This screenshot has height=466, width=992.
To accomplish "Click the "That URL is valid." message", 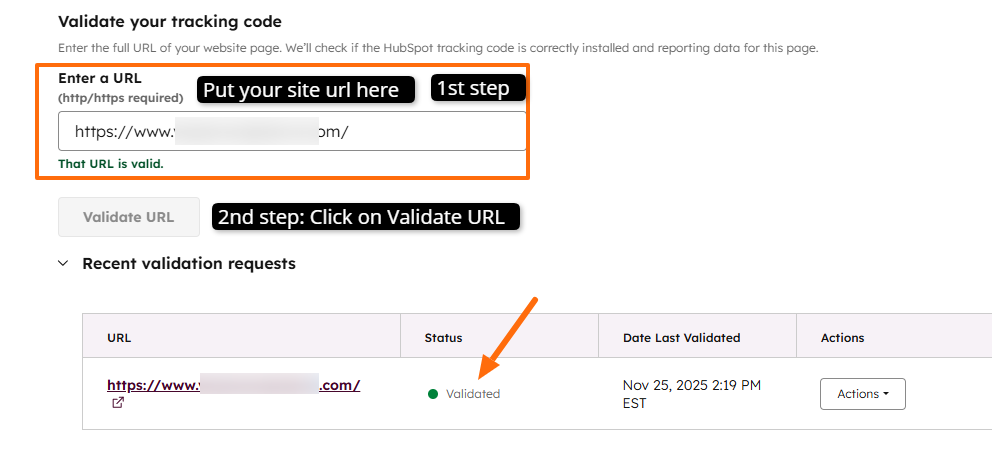I will pyautogui.click(x=110, y=164).
